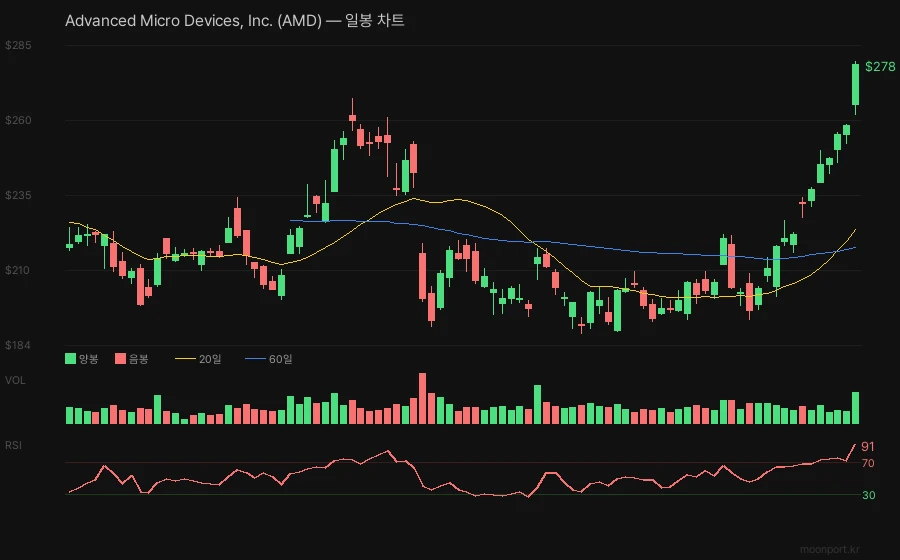Click the $210 price axis label
This screenshot has width=900, height=560.
(18, 270)
